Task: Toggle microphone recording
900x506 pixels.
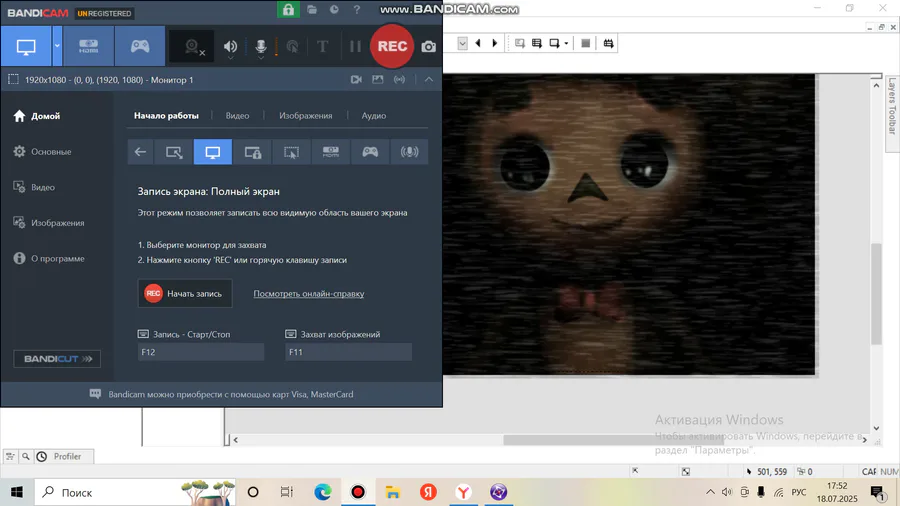Action: point(261,47)
